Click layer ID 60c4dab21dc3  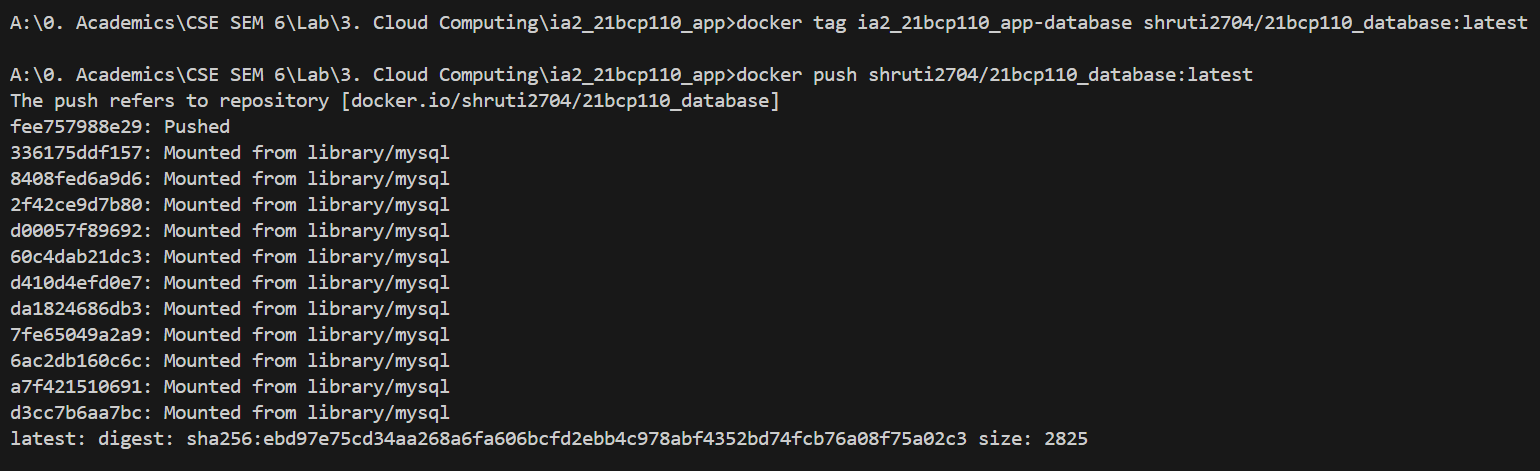(80, 257)
